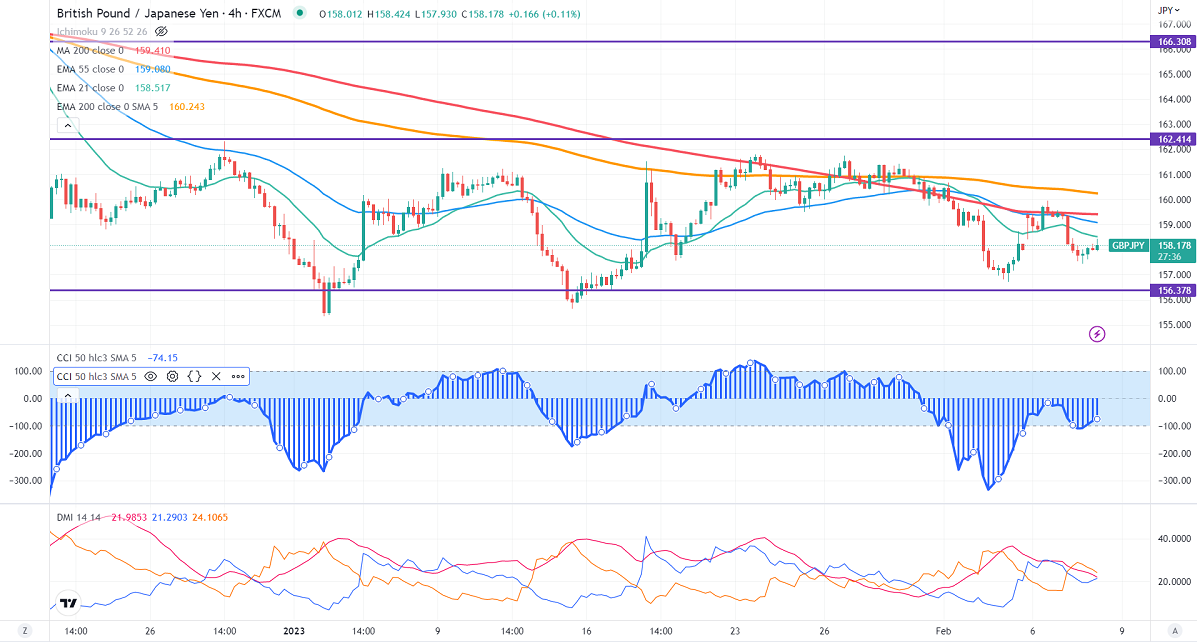Open CCI source code braces icon
Screen dimensions: 1197x642
point(195,377)
